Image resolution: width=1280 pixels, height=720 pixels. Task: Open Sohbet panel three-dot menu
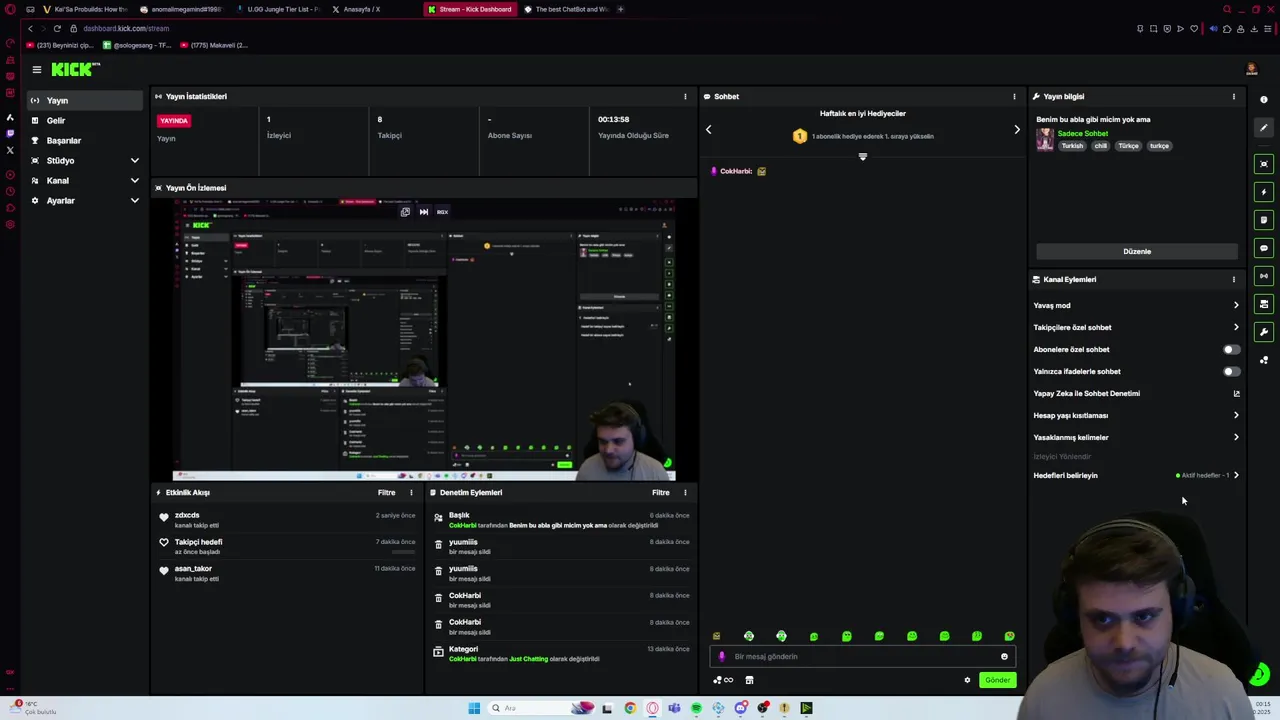click(1014, 97)
